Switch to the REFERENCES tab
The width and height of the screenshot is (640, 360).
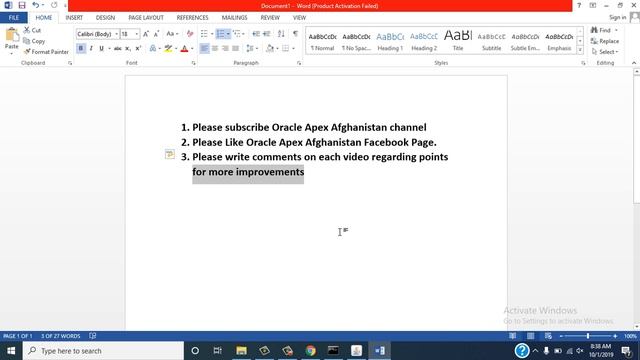coord(192,18)
